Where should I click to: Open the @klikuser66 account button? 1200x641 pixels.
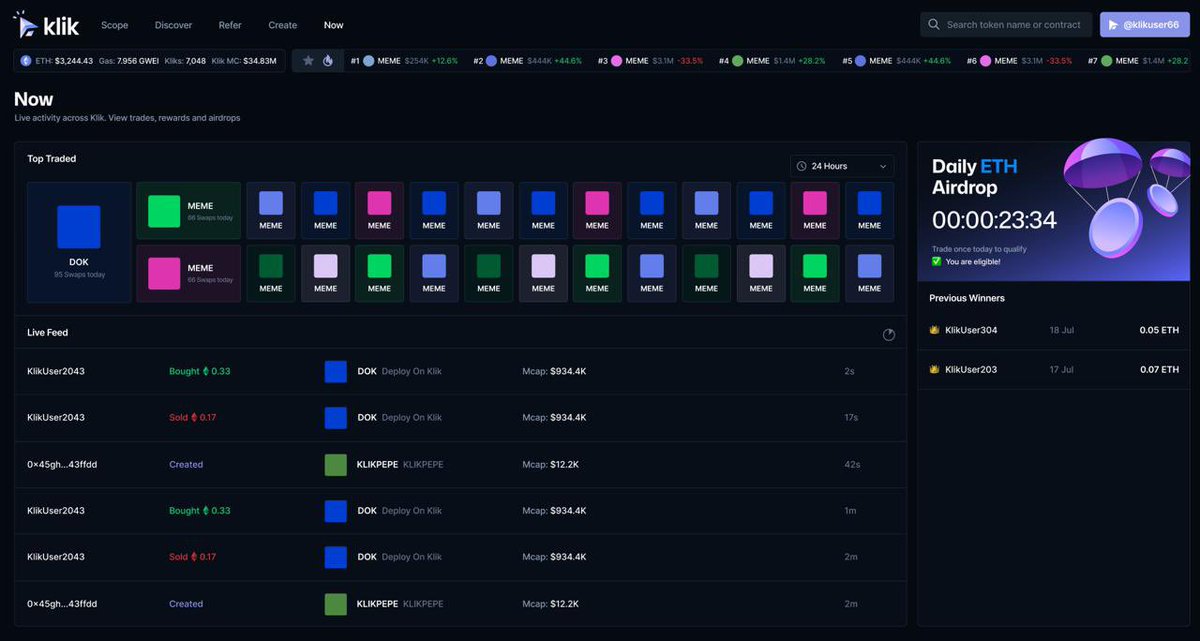click(x=1145, y=25)
